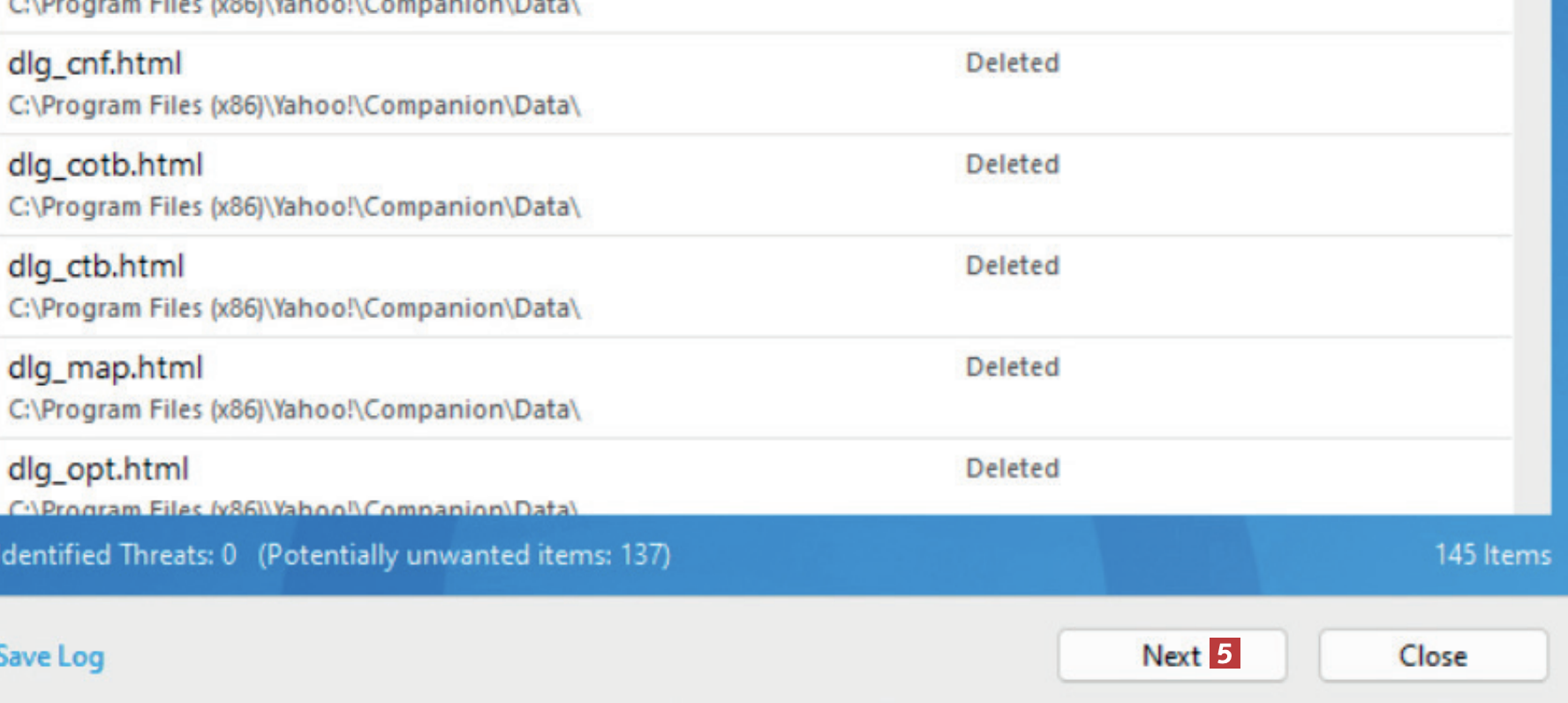
Task: Click the folder path under dlg_cnf.html
Action: [x=295, y=106]
